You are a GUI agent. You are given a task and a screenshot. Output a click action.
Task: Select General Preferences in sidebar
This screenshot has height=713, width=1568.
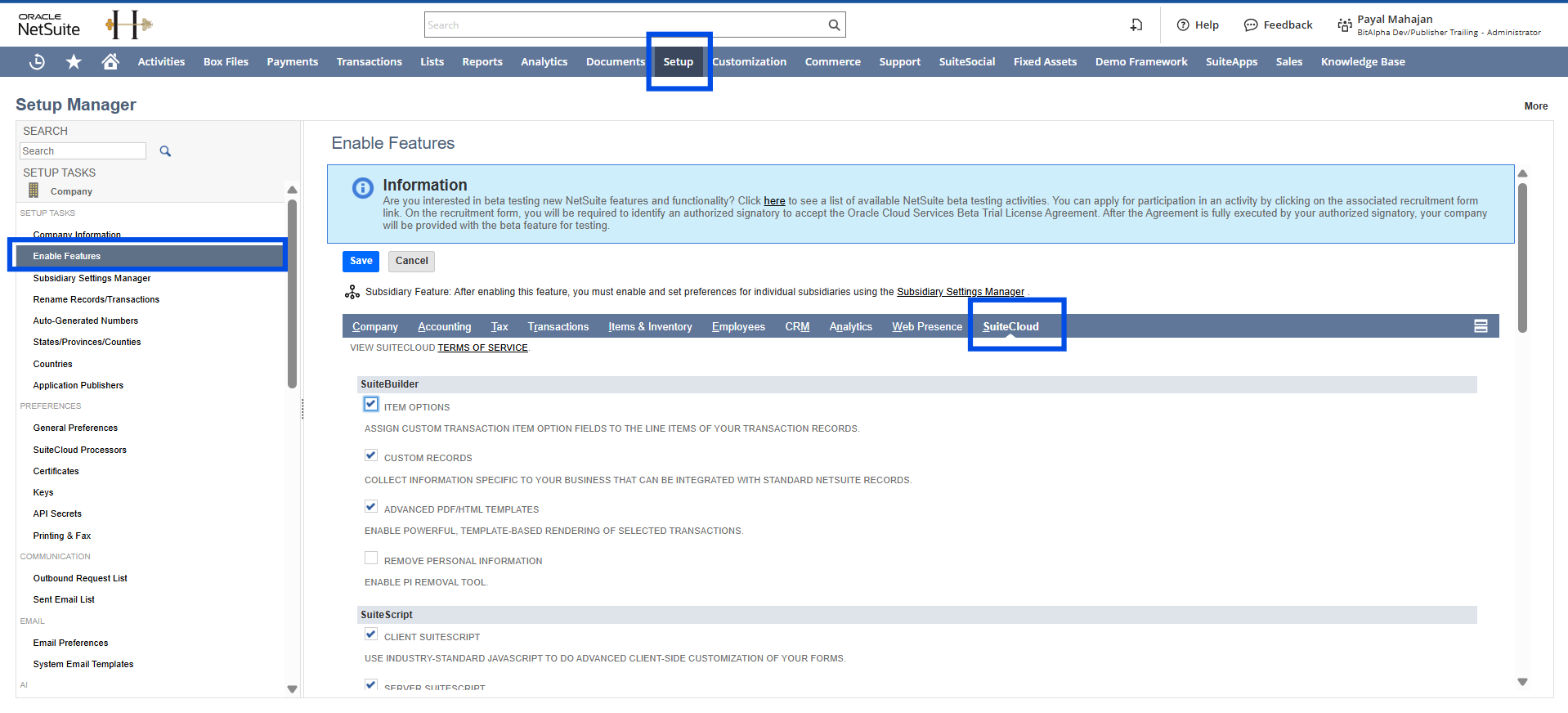[x=75, y=428]
